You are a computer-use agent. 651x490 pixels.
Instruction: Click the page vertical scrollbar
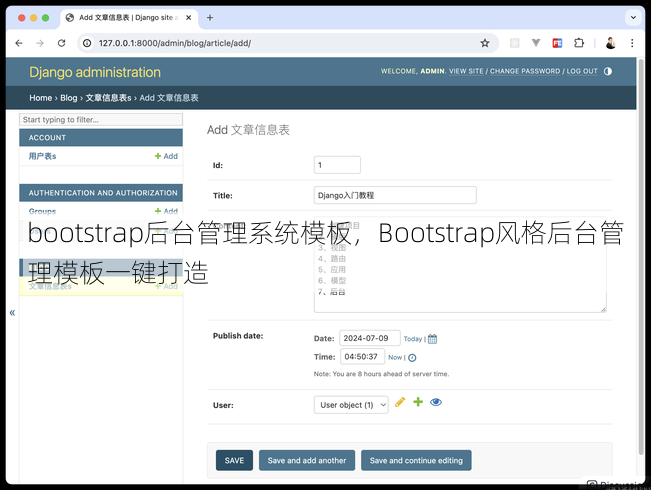pos(641,257)
